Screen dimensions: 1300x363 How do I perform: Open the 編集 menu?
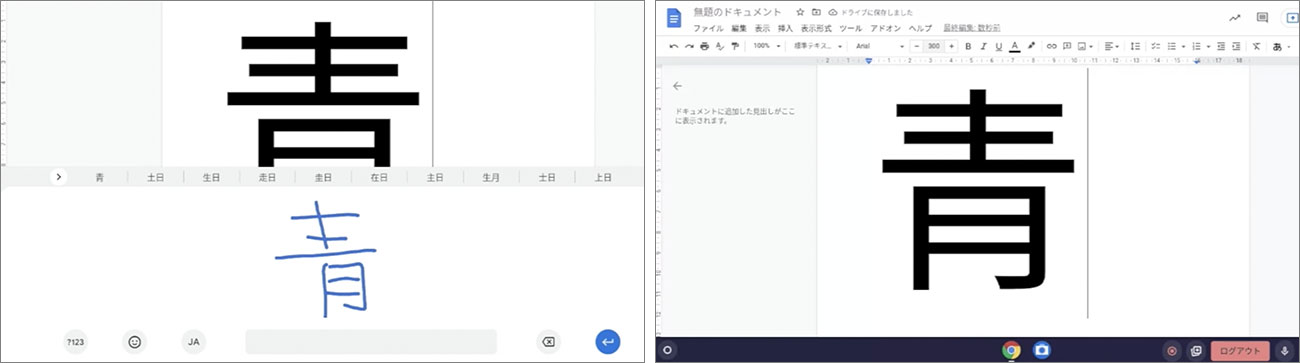click(x=739, y=28)
